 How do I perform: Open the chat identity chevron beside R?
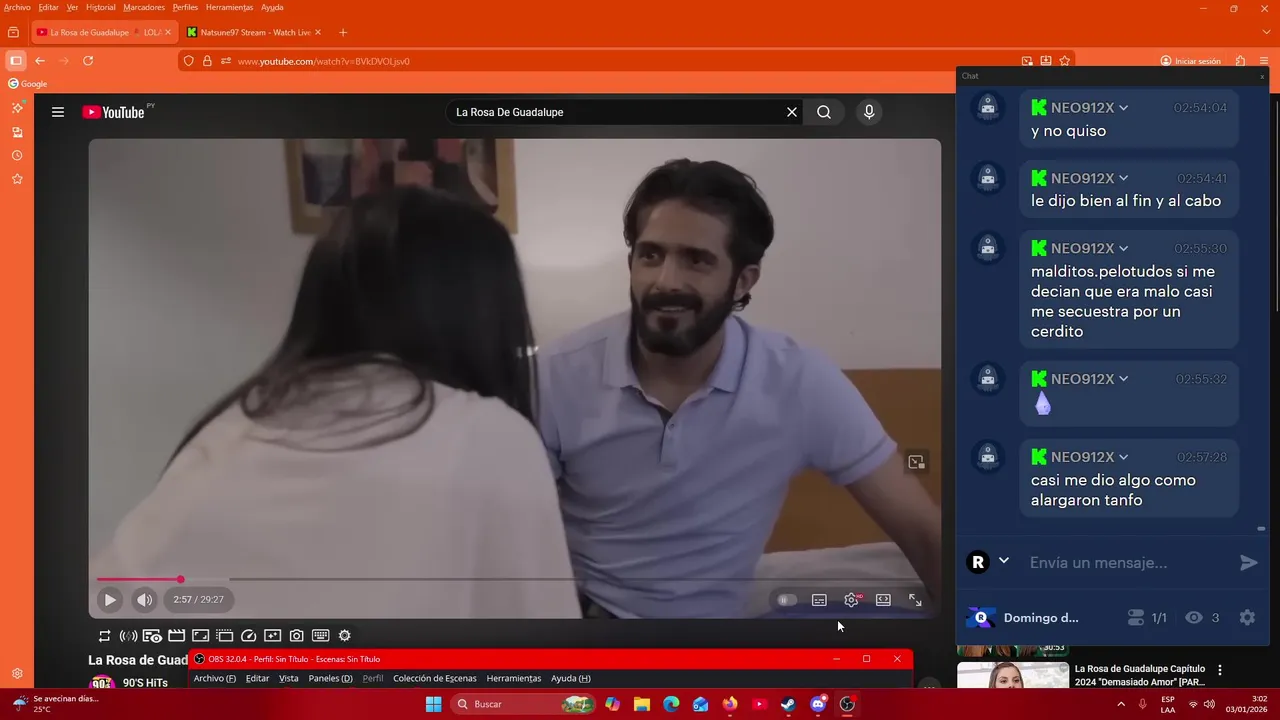[x=1004, y=561]
